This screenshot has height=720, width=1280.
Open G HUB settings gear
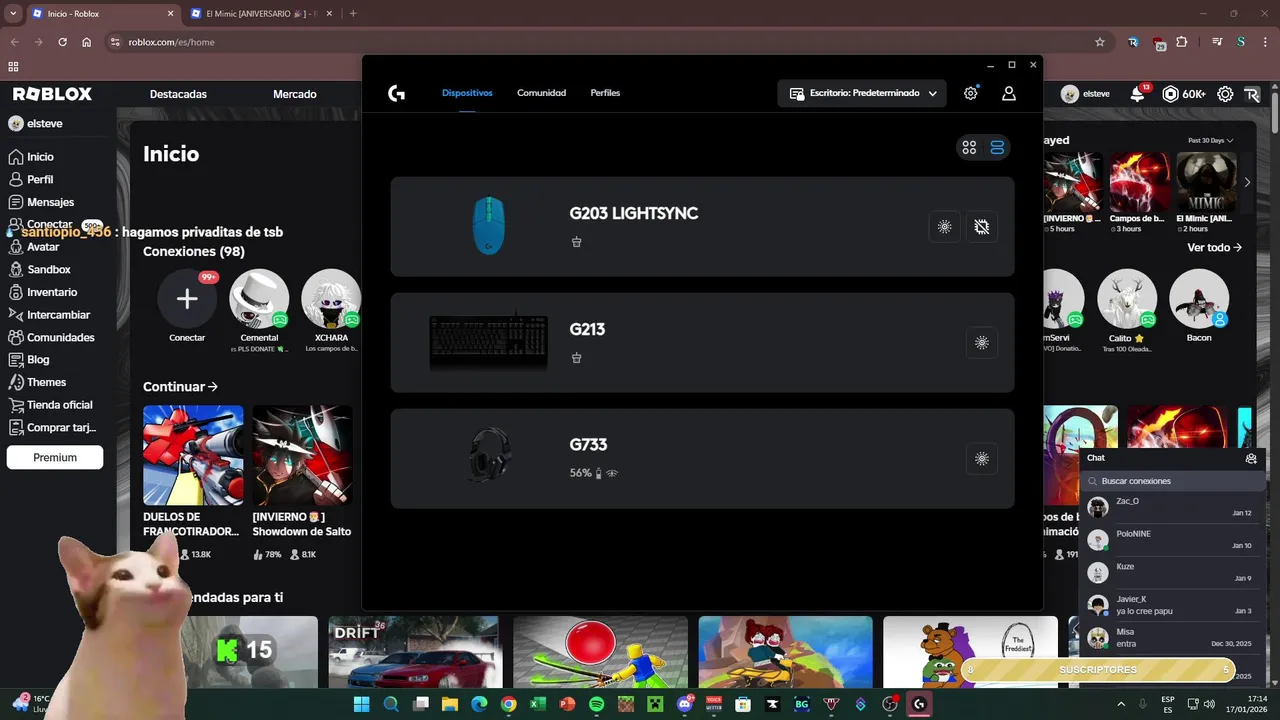click(x=971, y=93)
